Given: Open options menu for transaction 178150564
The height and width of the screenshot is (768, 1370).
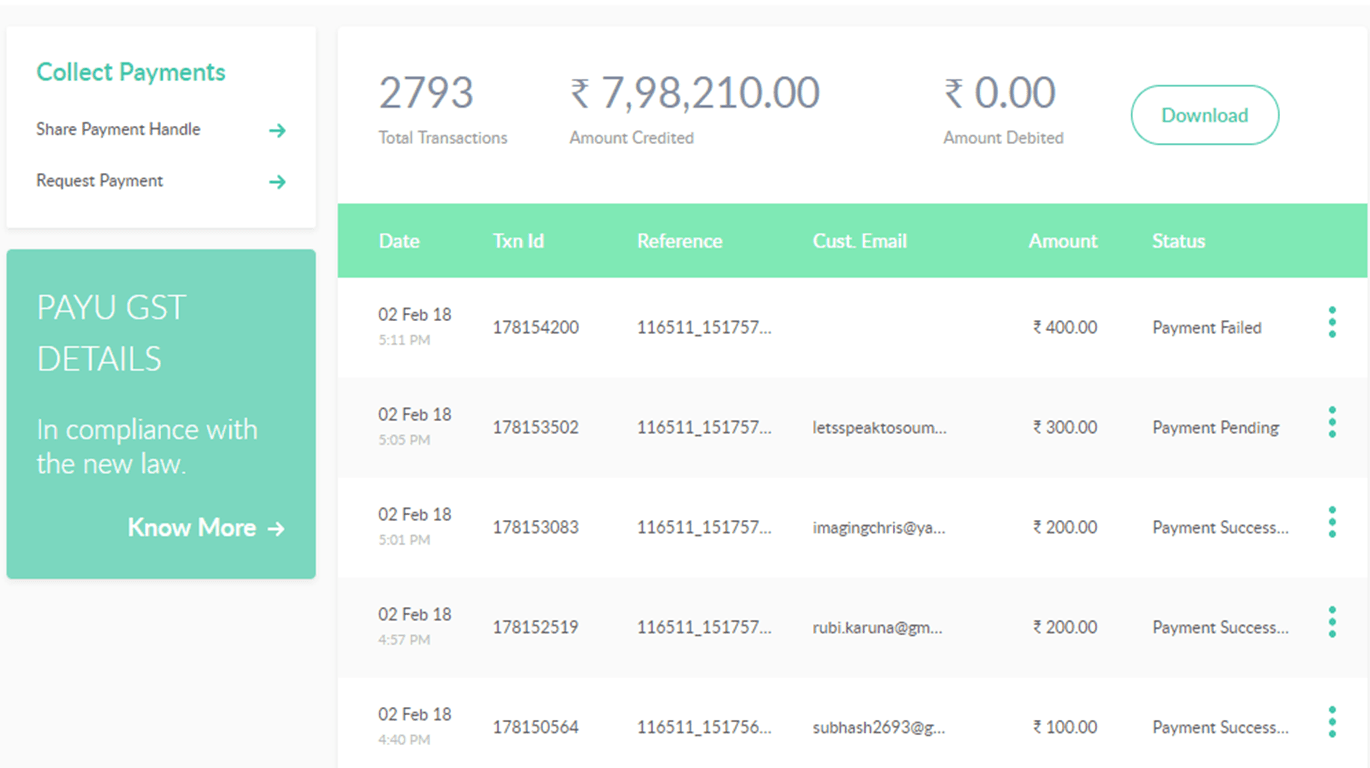Looking at the screenshot, I should point(1331,722).
